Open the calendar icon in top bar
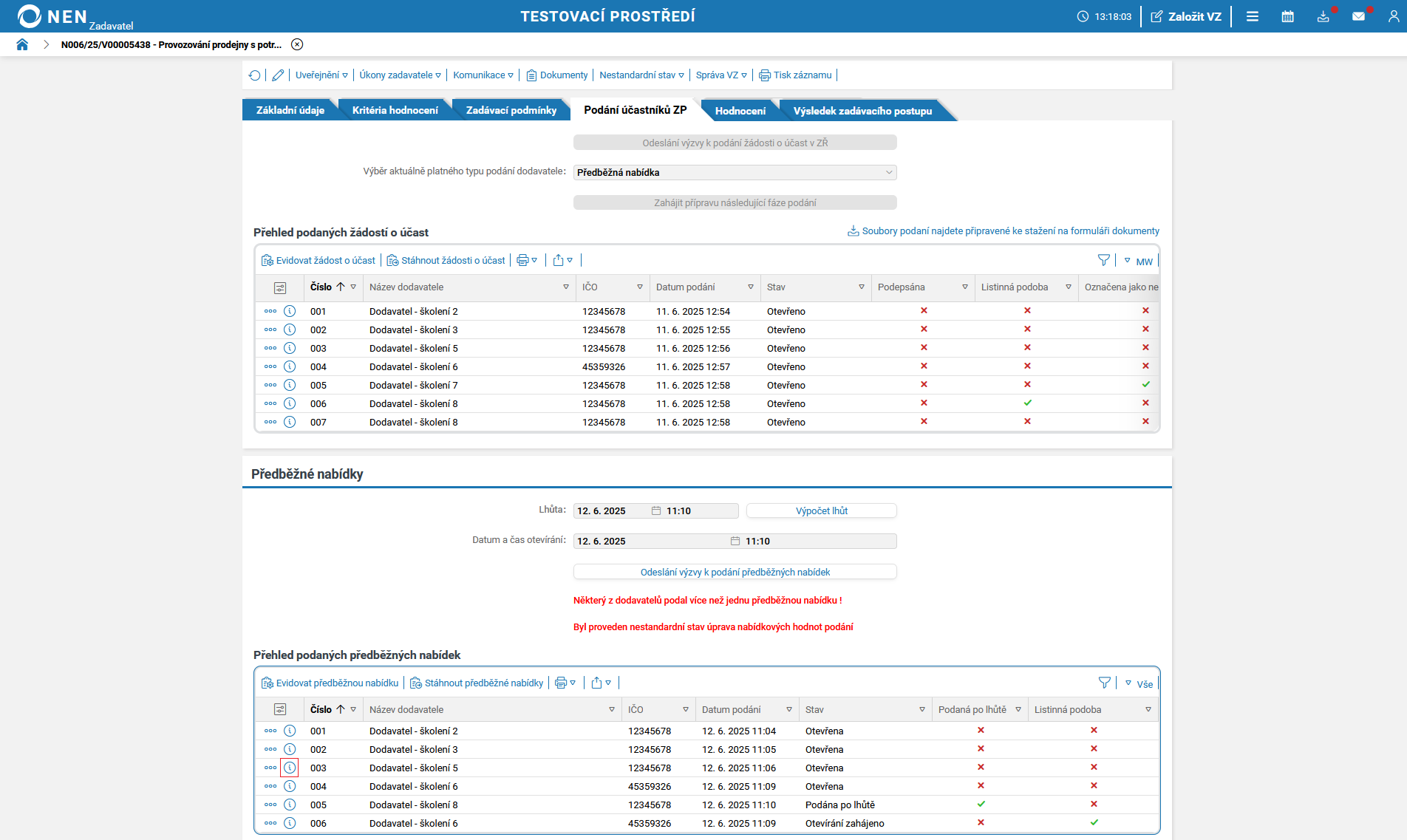Viewport: 1407px width, 840px height. point(1287,16)
